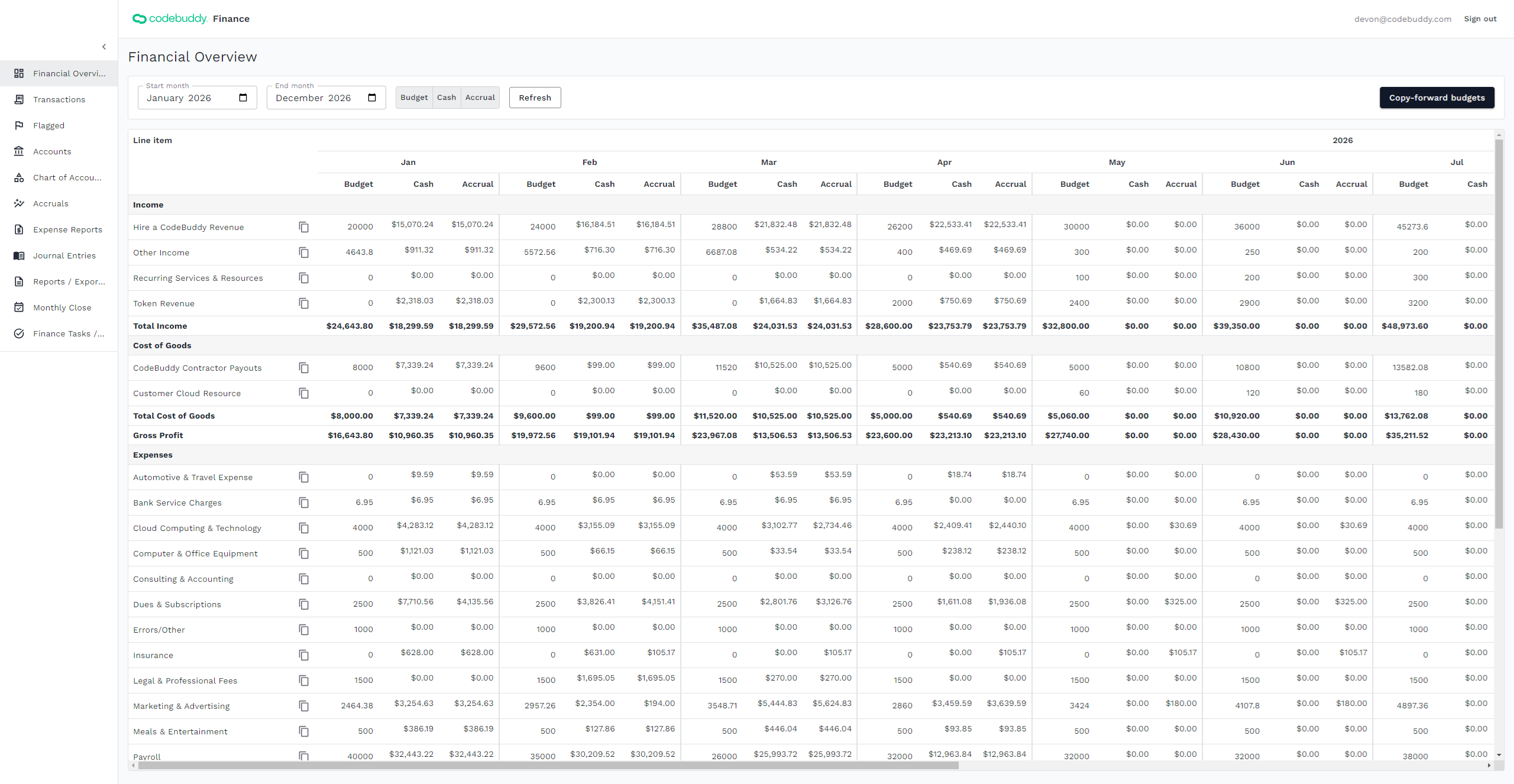Click the Journal Entries book icon
Viewport: 1514px width, 784px height.
point(19,255)
